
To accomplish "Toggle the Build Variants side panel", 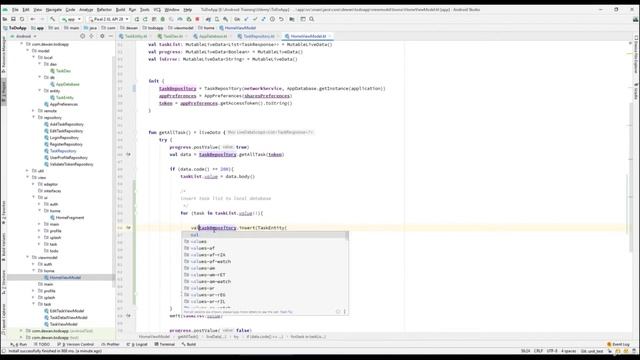I will (x=4, y=247).
